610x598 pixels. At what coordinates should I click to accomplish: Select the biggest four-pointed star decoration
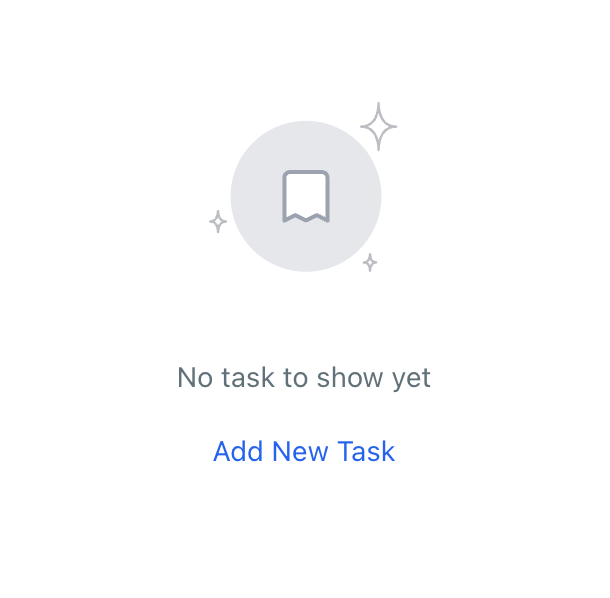point(379,126)
